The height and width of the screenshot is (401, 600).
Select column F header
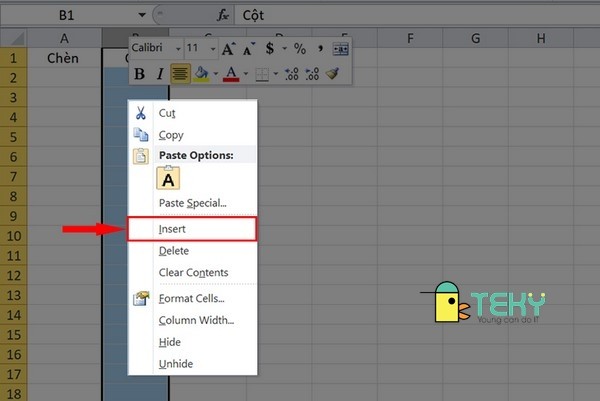tap(410, 38)
